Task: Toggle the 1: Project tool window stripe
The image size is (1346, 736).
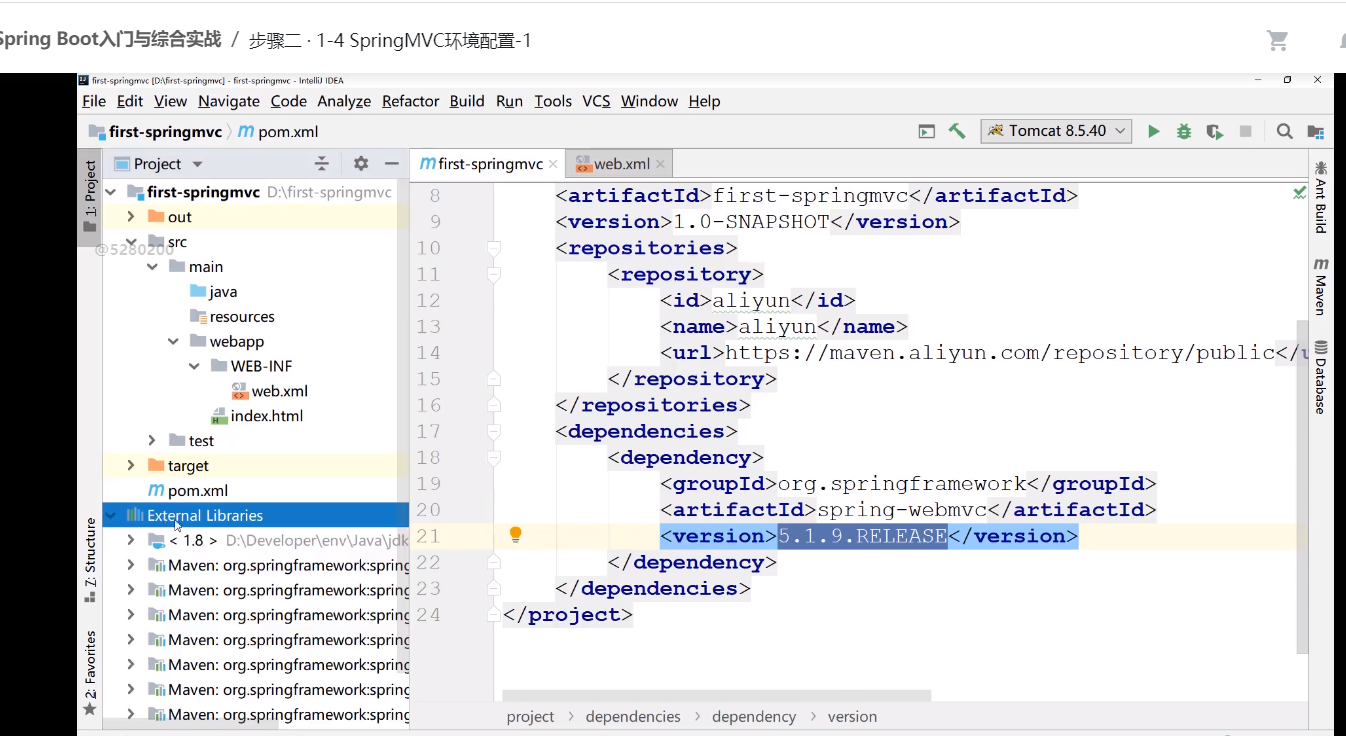Action: [x=90, y=197]
